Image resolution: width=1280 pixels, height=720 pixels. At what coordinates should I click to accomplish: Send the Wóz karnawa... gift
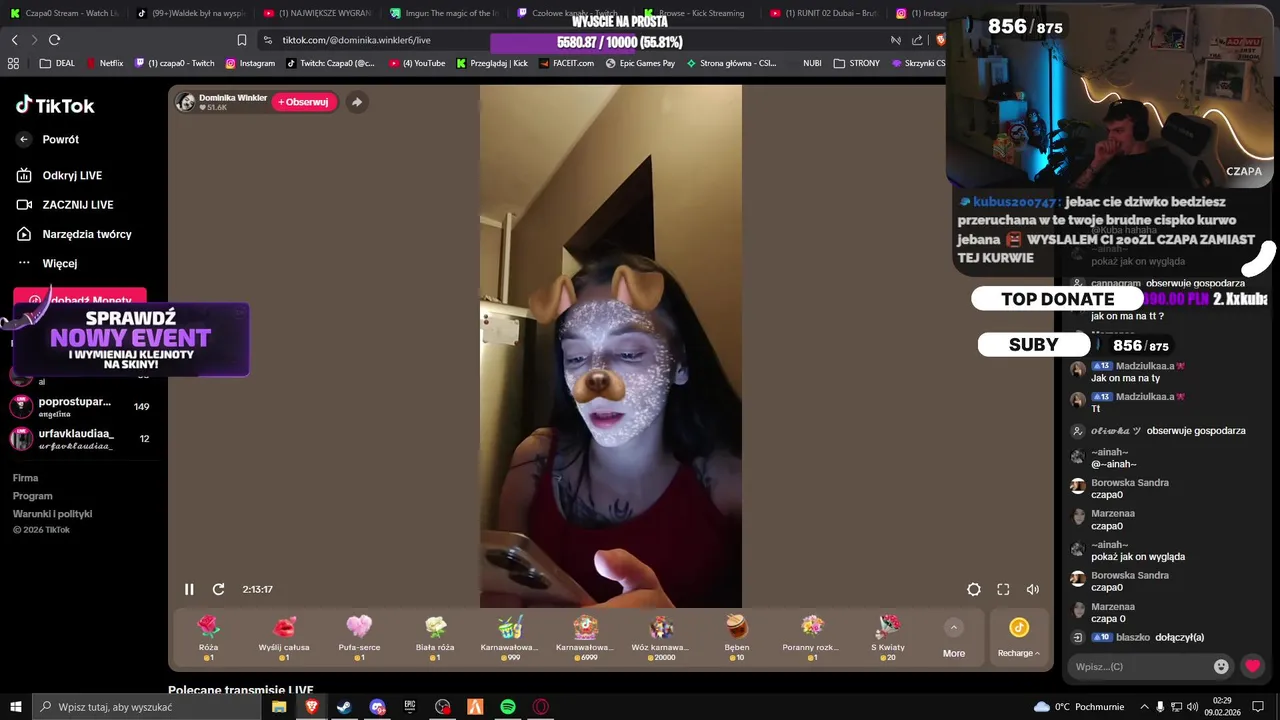tap(661, 637)
